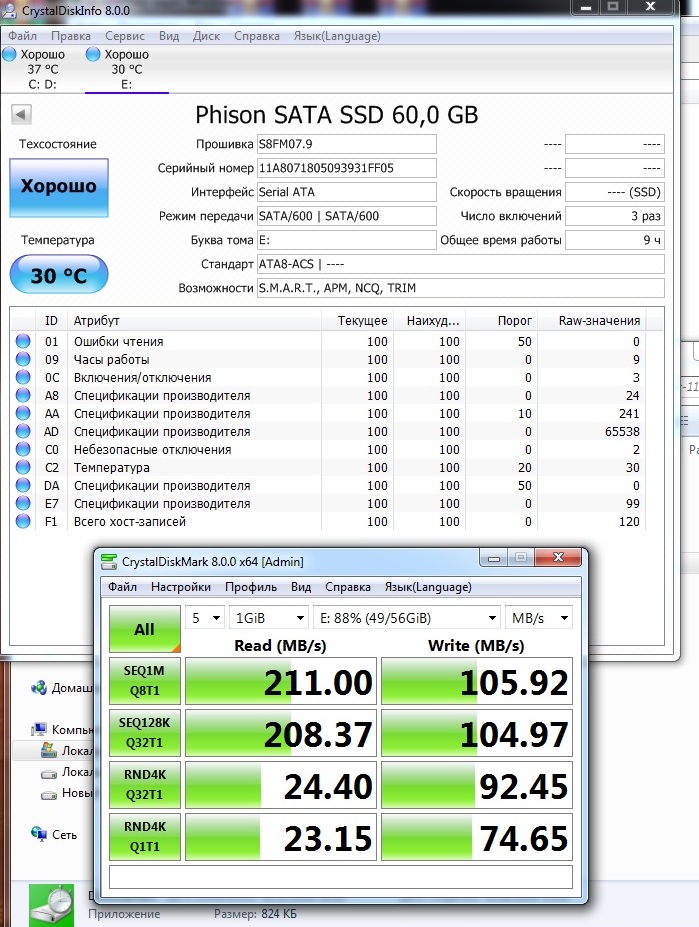Viewport: 699px width, 927px height.
Task: Click status circle of F1 Всего хост-записей
Action: tap(23, 521)
